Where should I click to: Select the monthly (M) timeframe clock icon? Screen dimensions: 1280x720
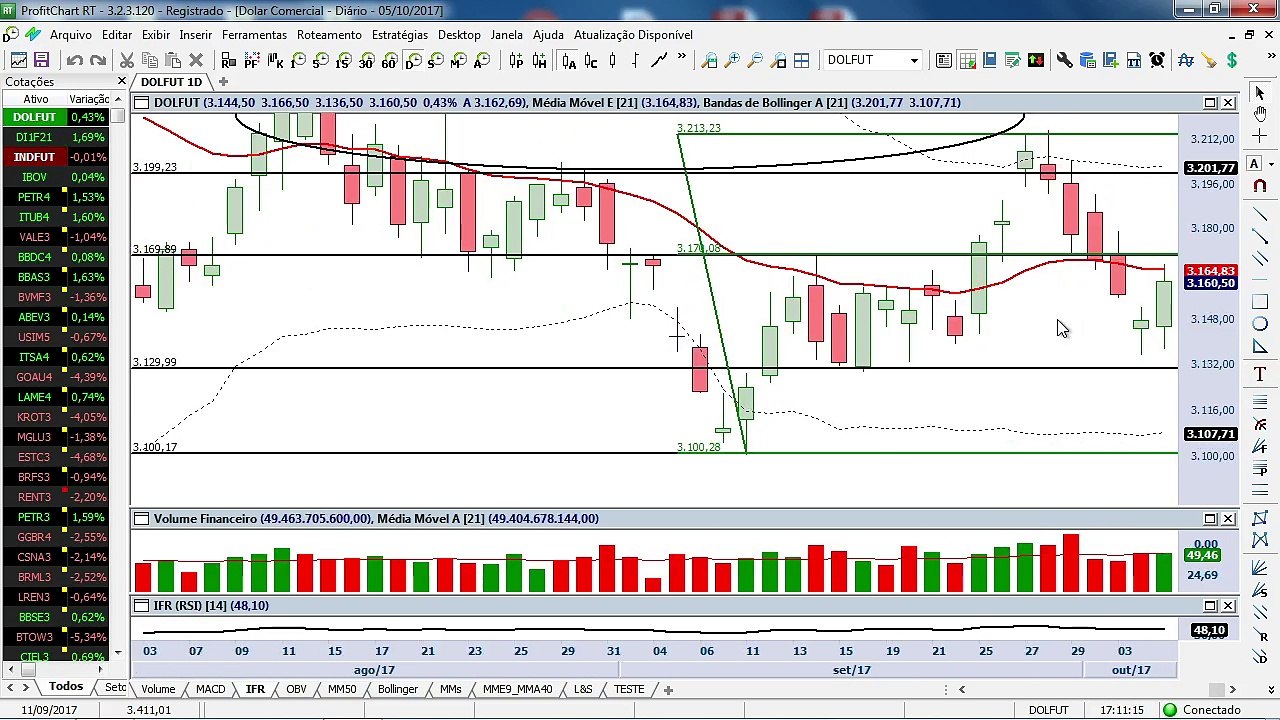point(458,60)
